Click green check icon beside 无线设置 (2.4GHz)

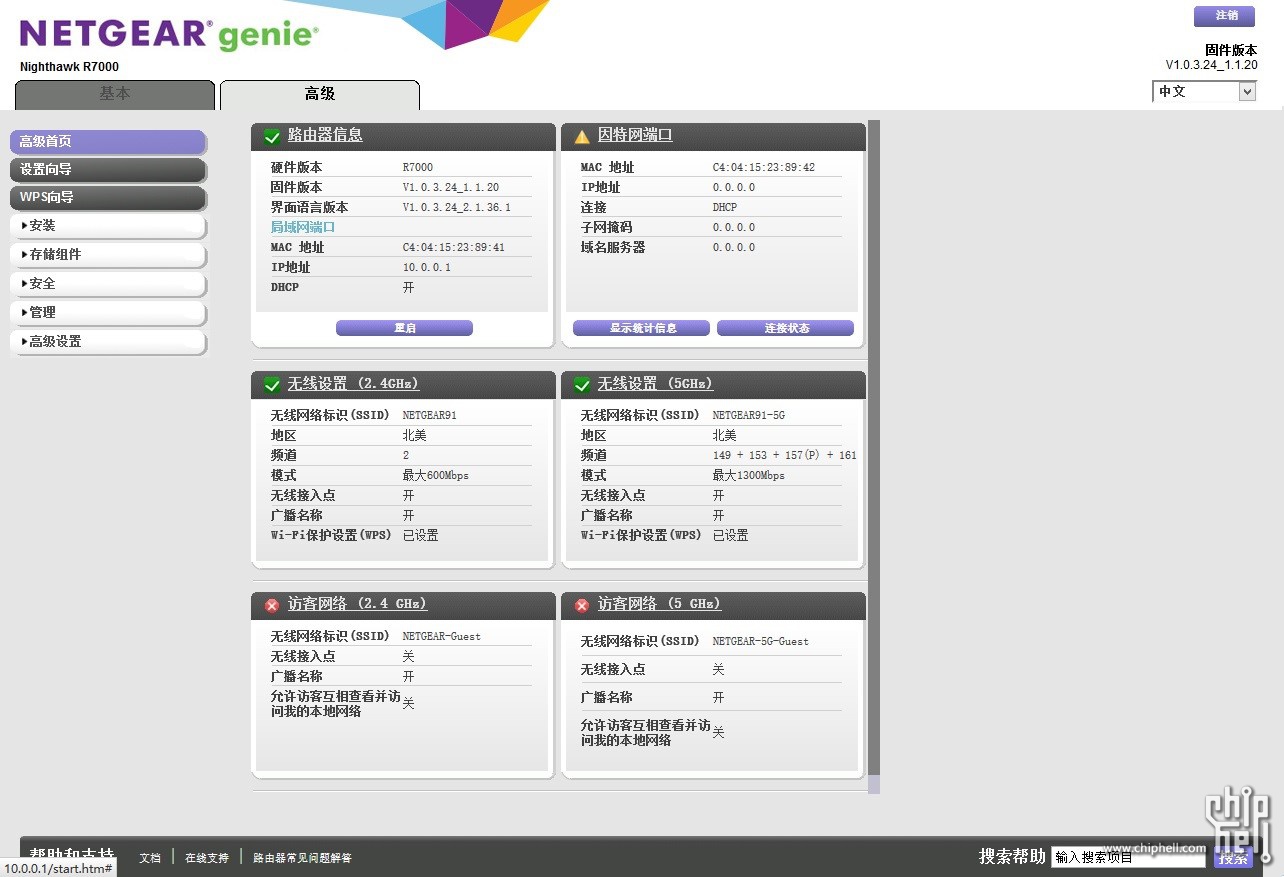tap(272, 385)
